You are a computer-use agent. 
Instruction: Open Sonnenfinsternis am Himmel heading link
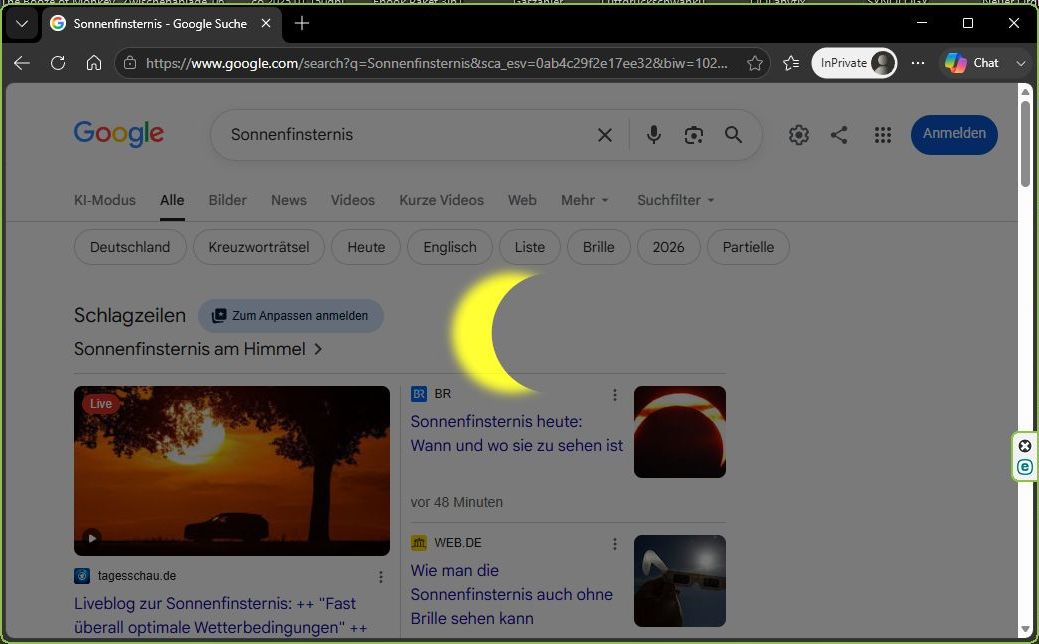point(198,349)
